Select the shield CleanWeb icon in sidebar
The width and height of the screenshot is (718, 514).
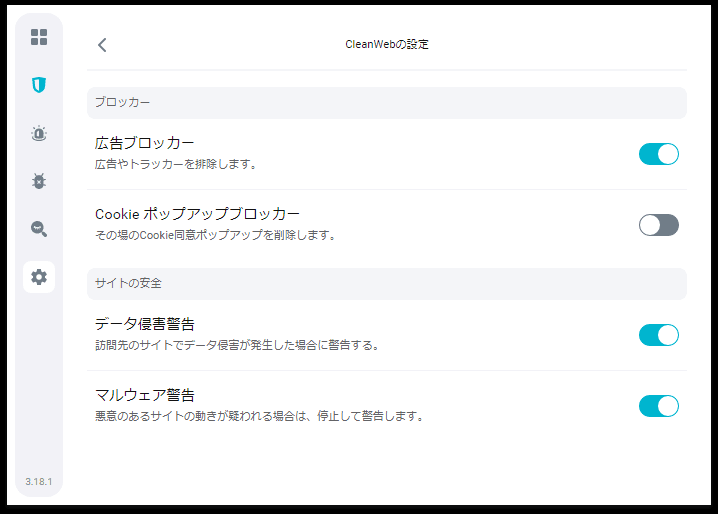pyautogui.click(x=39, y=85)
